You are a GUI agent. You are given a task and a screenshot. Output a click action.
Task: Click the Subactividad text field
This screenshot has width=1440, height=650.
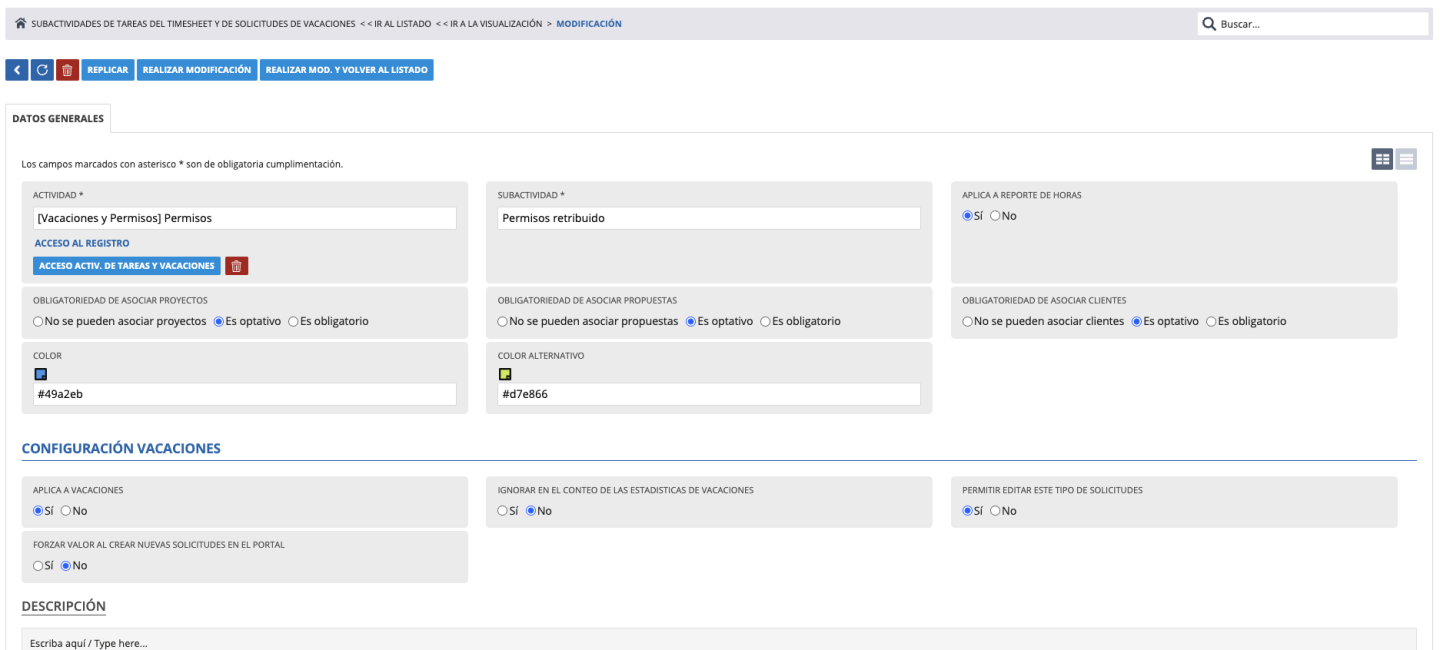pos(708,218)
